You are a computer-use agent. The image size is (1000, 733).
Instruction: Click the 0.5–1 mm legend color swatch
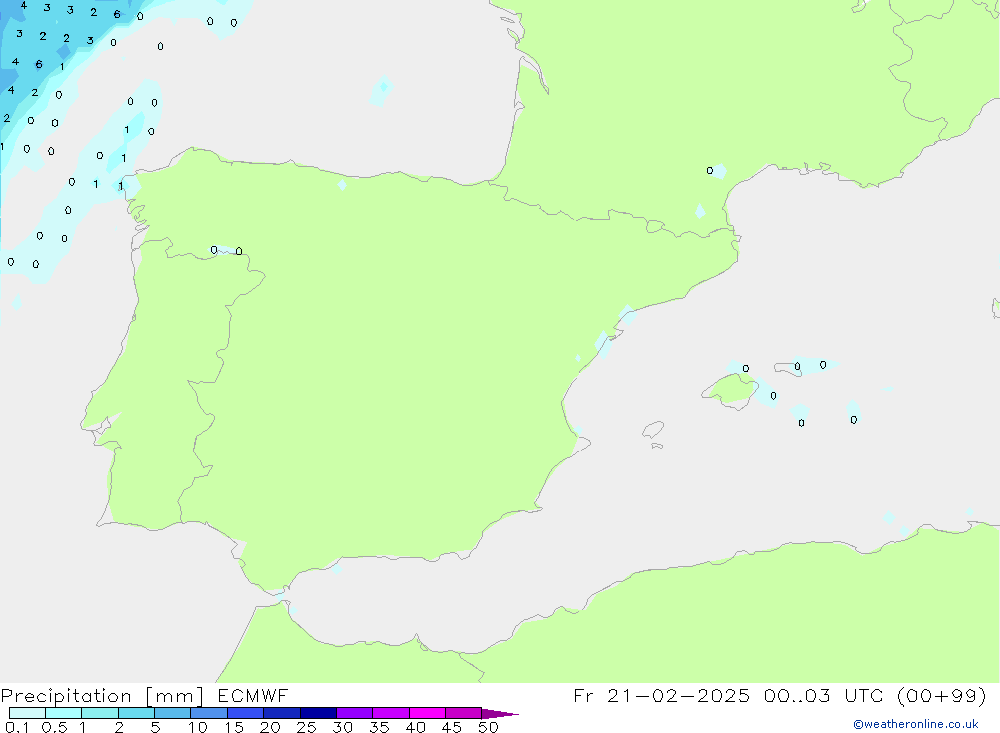64,713
